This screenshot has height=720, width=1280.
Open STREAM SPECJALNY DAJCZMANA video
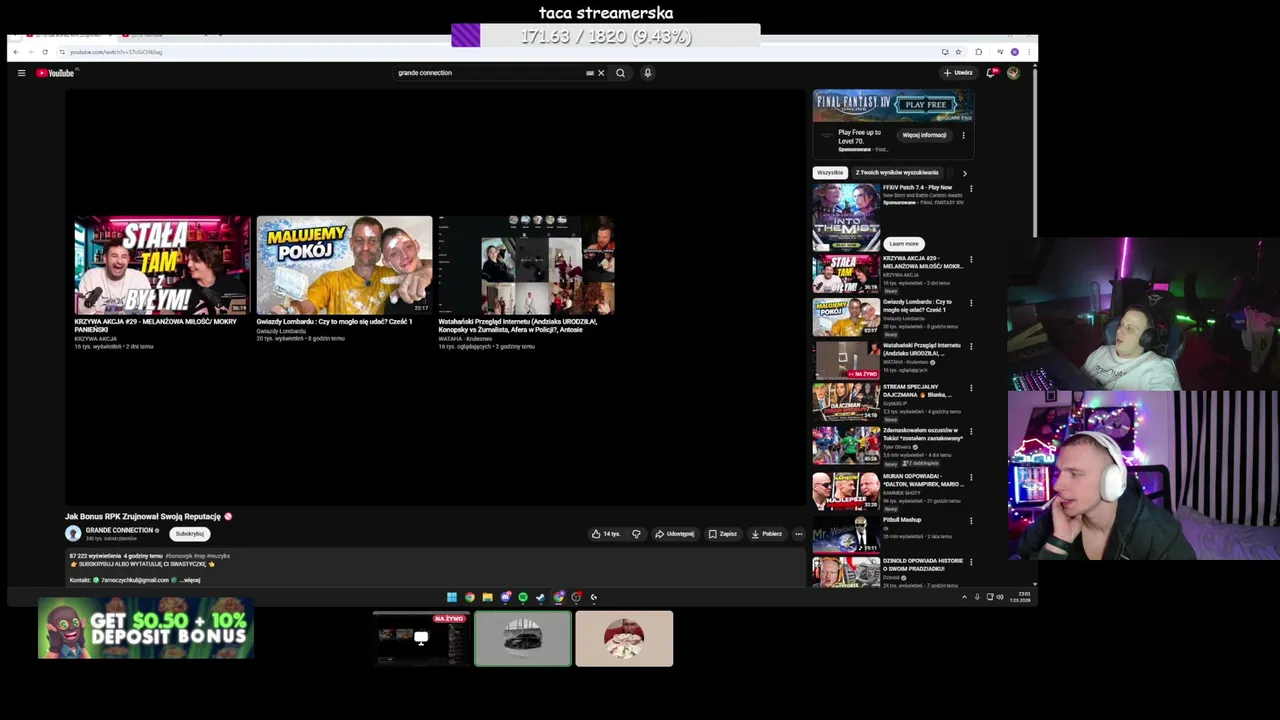[846, 402]
